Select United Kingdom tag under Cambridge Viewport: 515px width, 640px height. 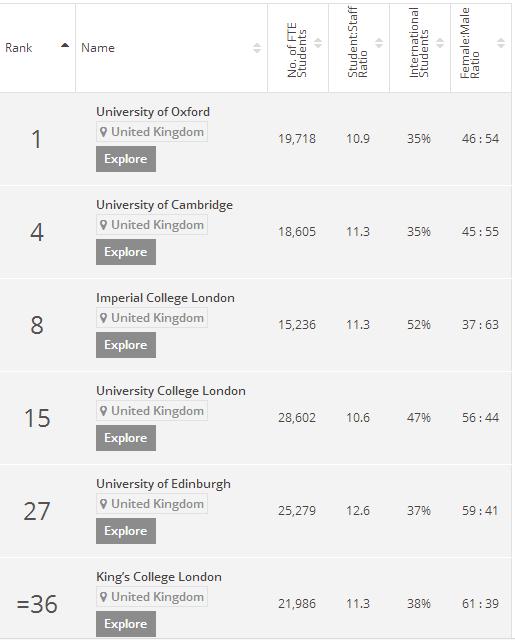152,225
